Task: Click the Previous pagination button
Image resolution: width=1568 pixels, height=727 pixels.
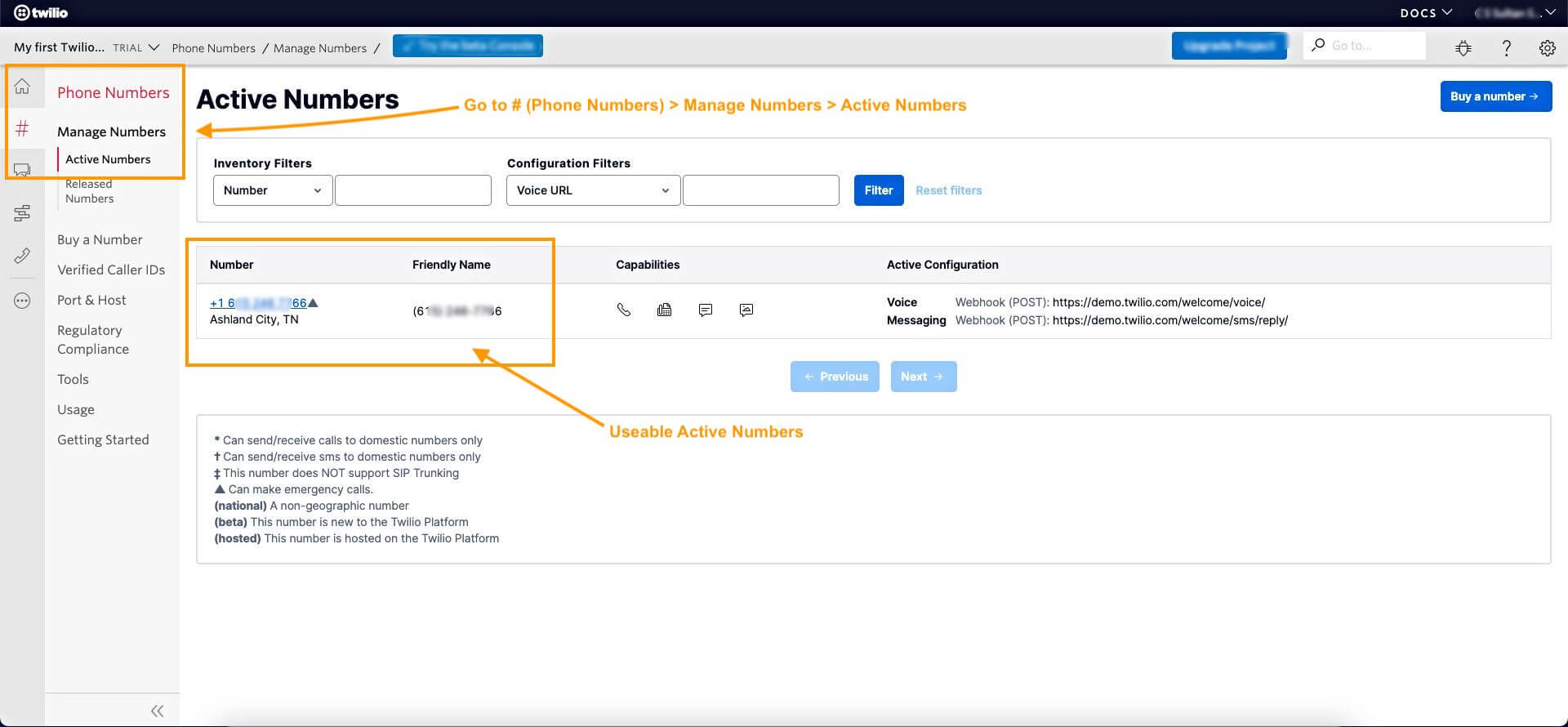Action: point(835,377)
